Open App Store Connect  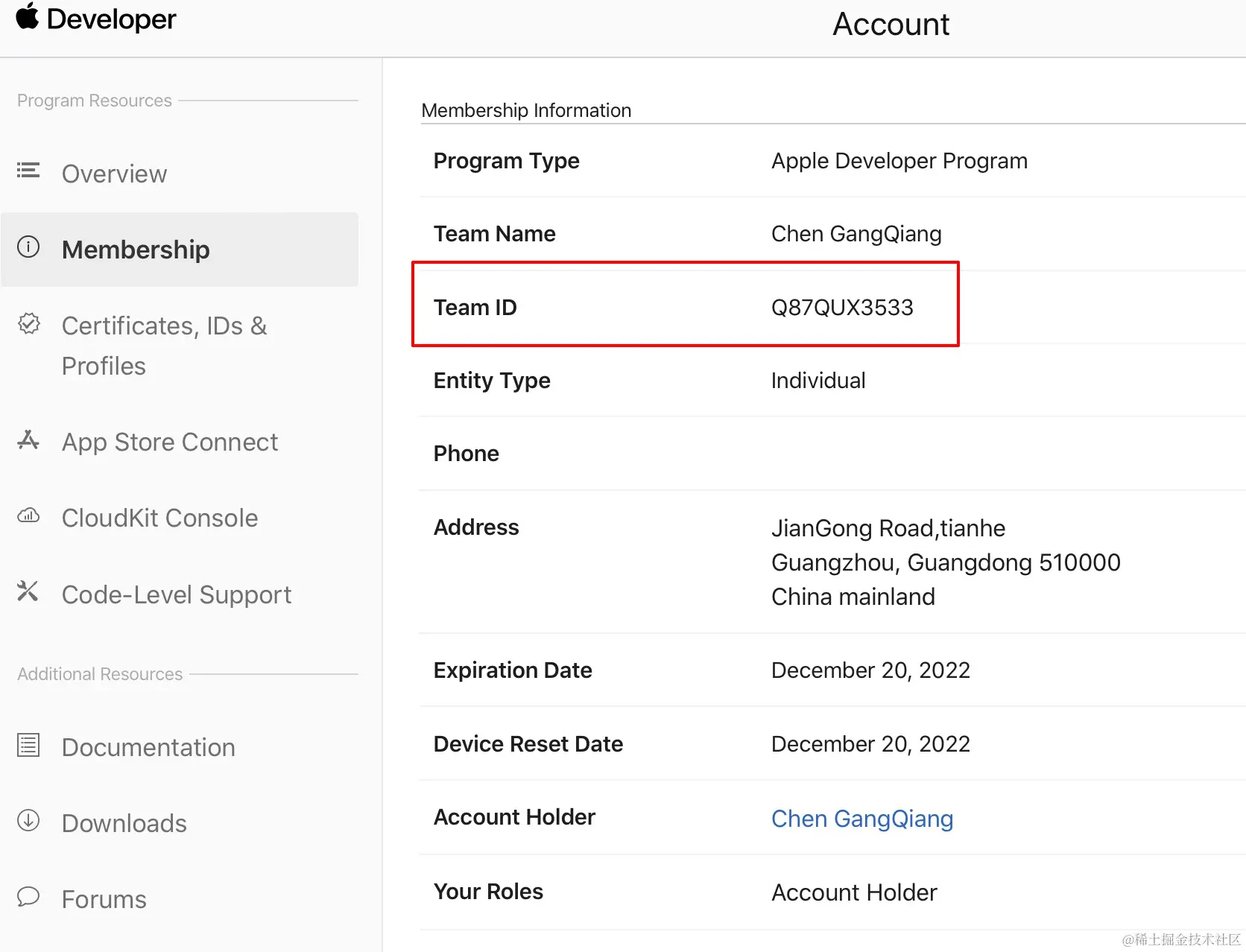170,442
